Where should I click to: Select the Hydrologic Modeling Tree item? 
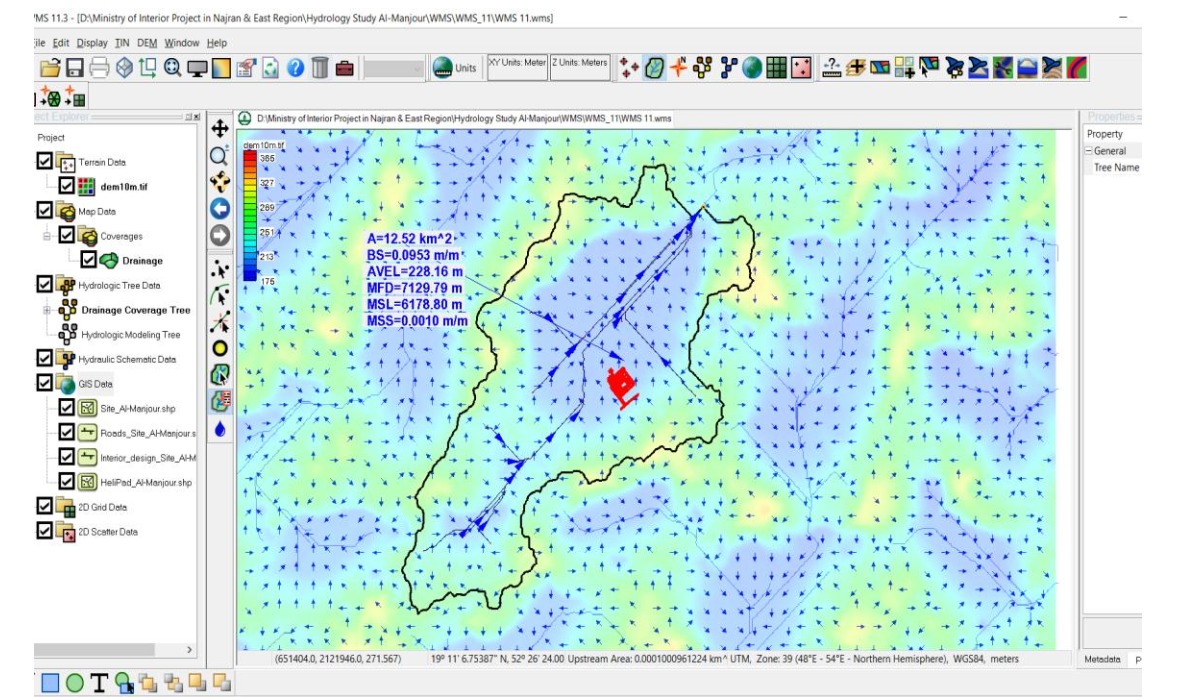pos(131,334)
